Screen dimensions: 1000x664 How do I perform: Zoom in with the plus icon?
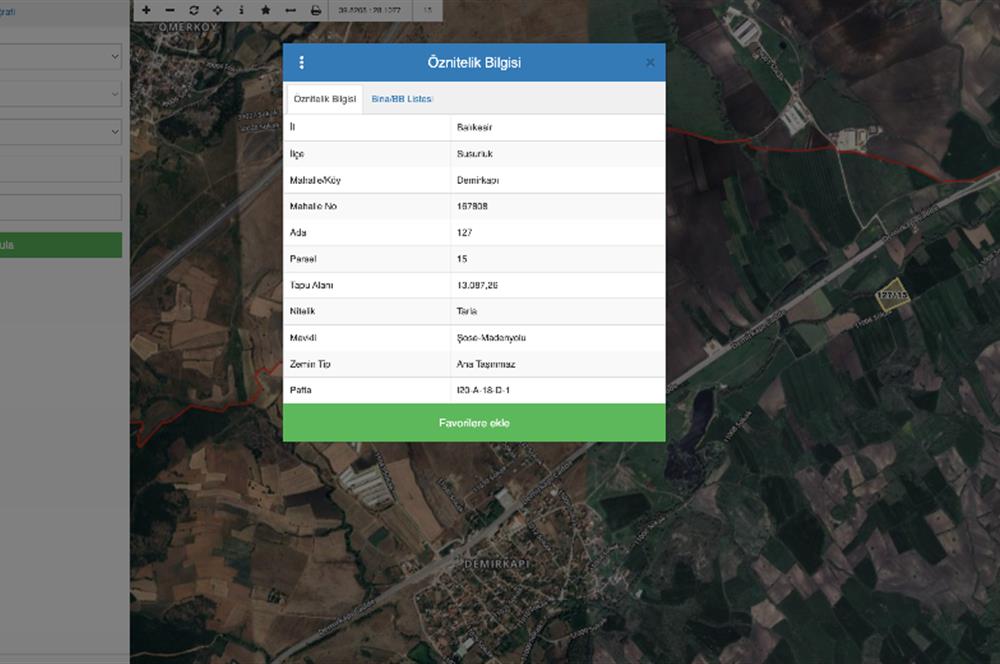146,10
